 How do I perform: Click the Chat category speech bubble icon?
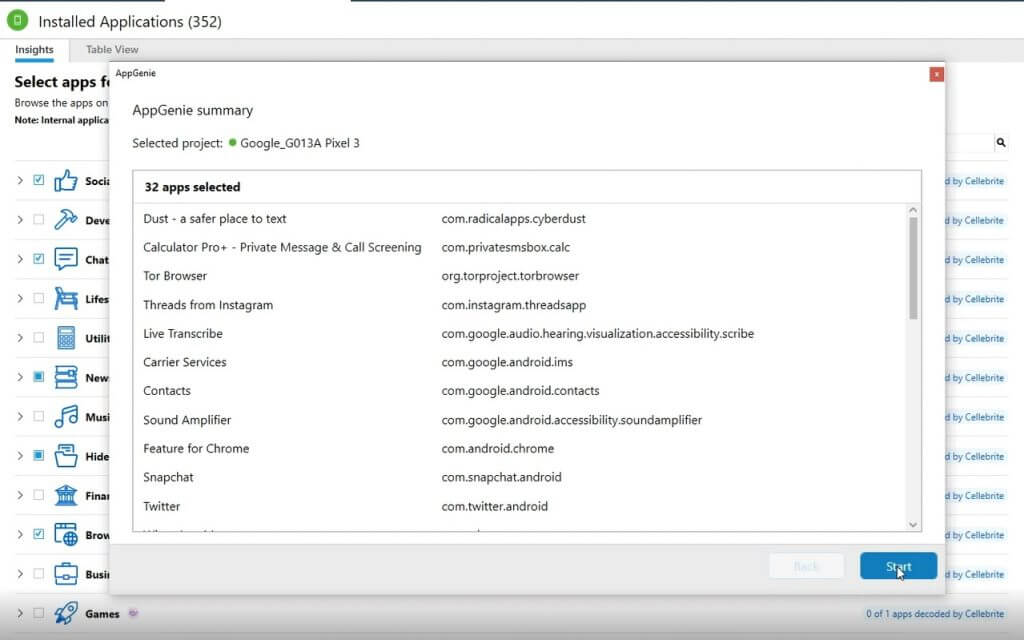click(65, 259)
